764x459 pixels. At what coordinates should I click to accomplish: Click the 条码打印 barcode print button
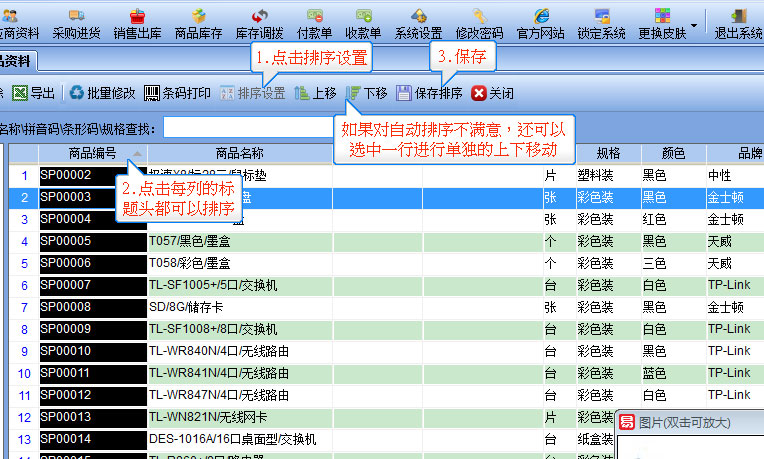(x=177, y=93)
